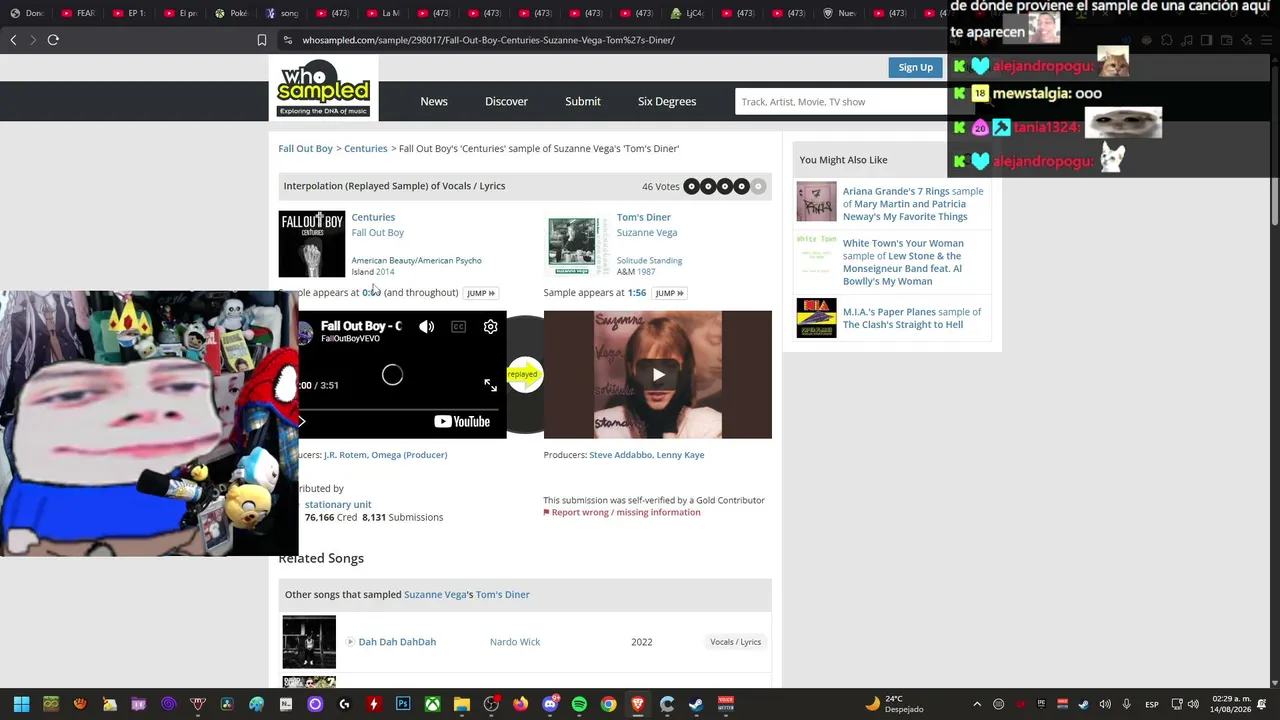Image resolution: width=1280 pixels, height=720 pixels.
Task: Open the video on YouTube via logo
Action: click(x=462, y=421)
